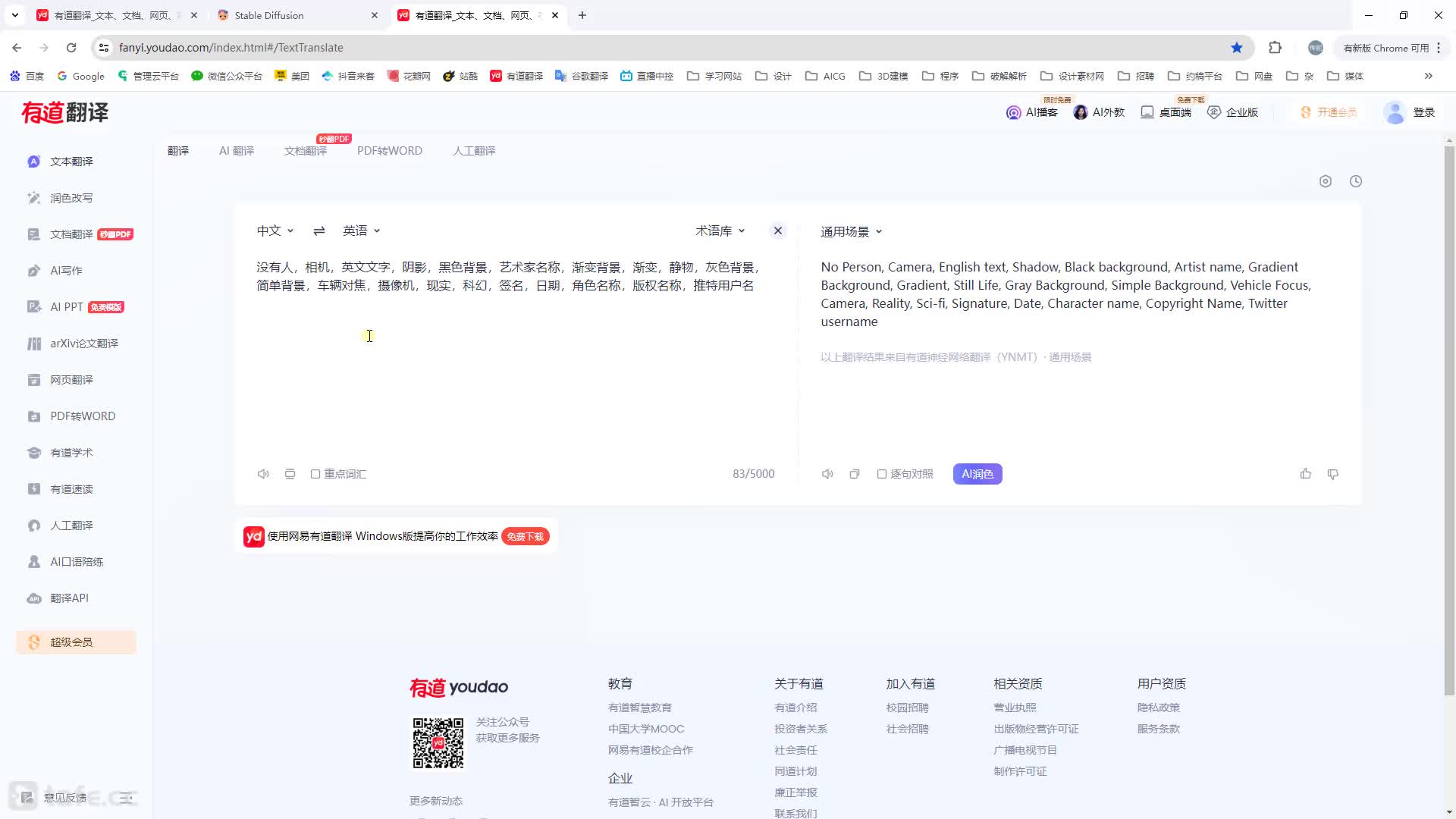Give a thumbs up to translation
Screen dimensions: 1456x819
click(1305, 474)
